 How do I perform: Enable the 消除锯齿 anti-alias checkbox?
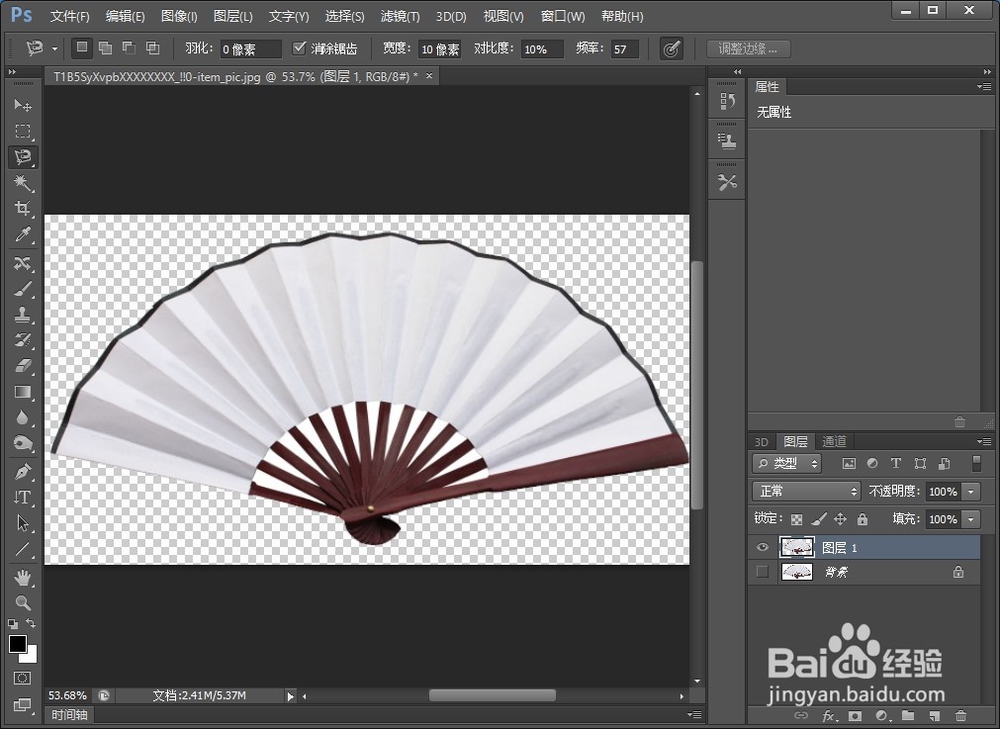point(300,46)
